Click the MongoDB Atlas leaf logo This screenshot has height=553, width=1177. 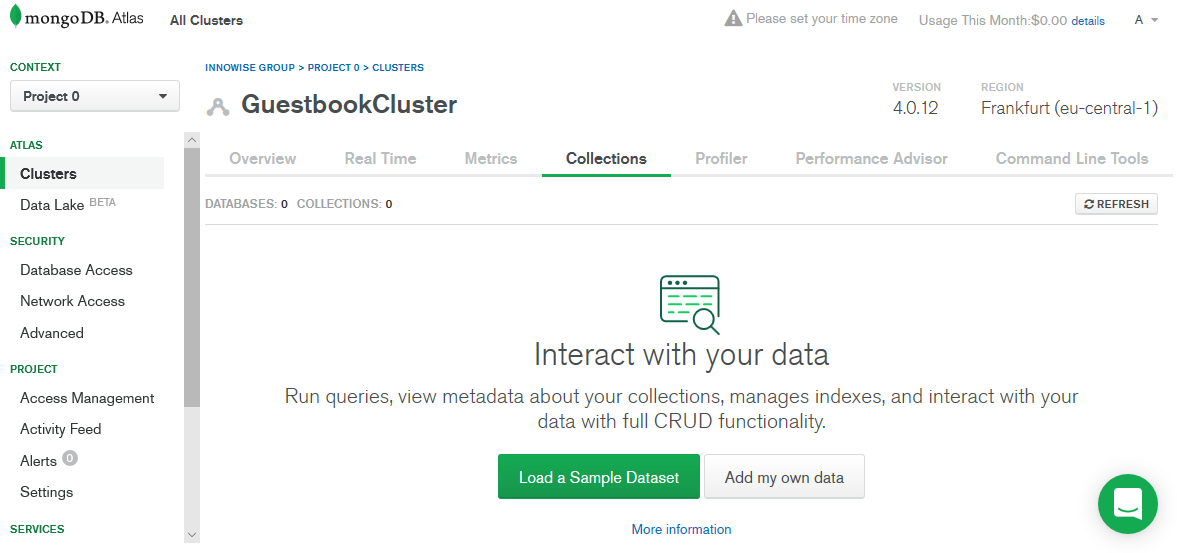[15, 18]
